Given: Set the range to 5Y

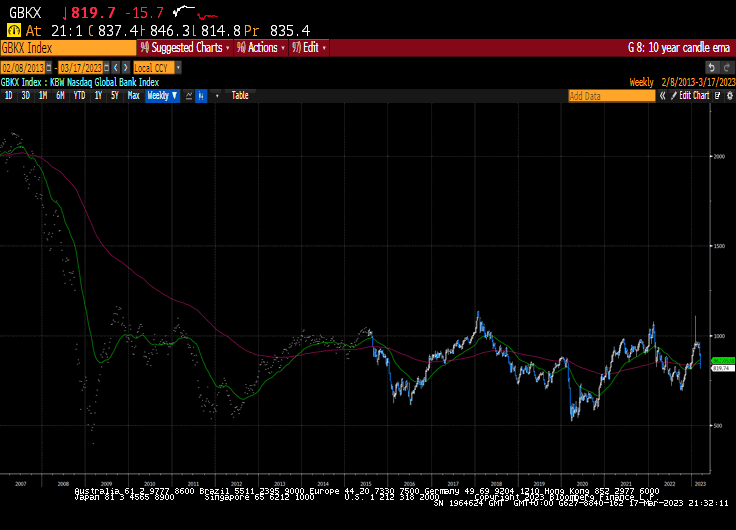Looking at the screenshot, I should pyautogui.click(x=115, y=96).
